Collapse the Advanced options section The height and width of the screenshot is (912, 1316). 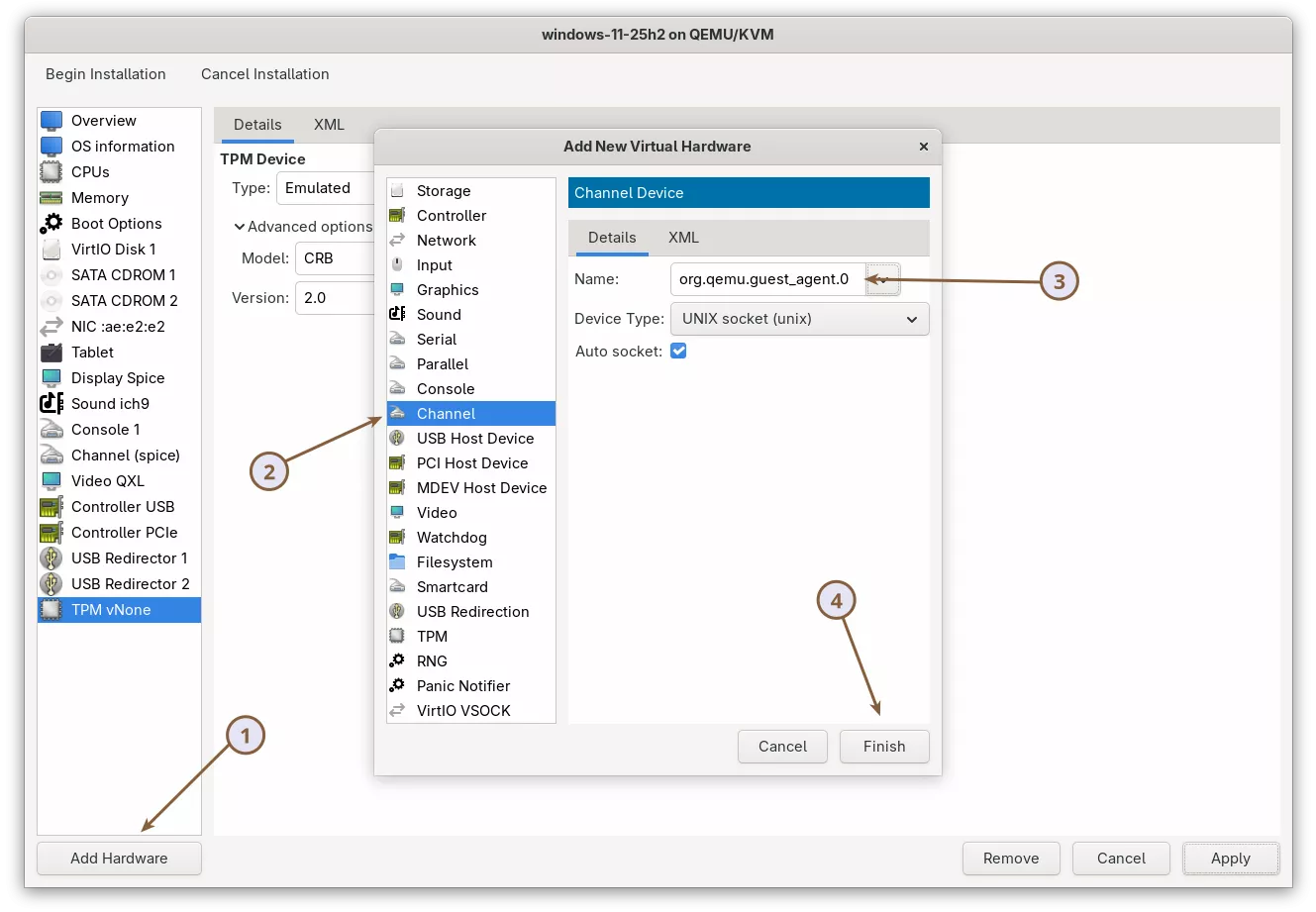(x=239, y=226)
